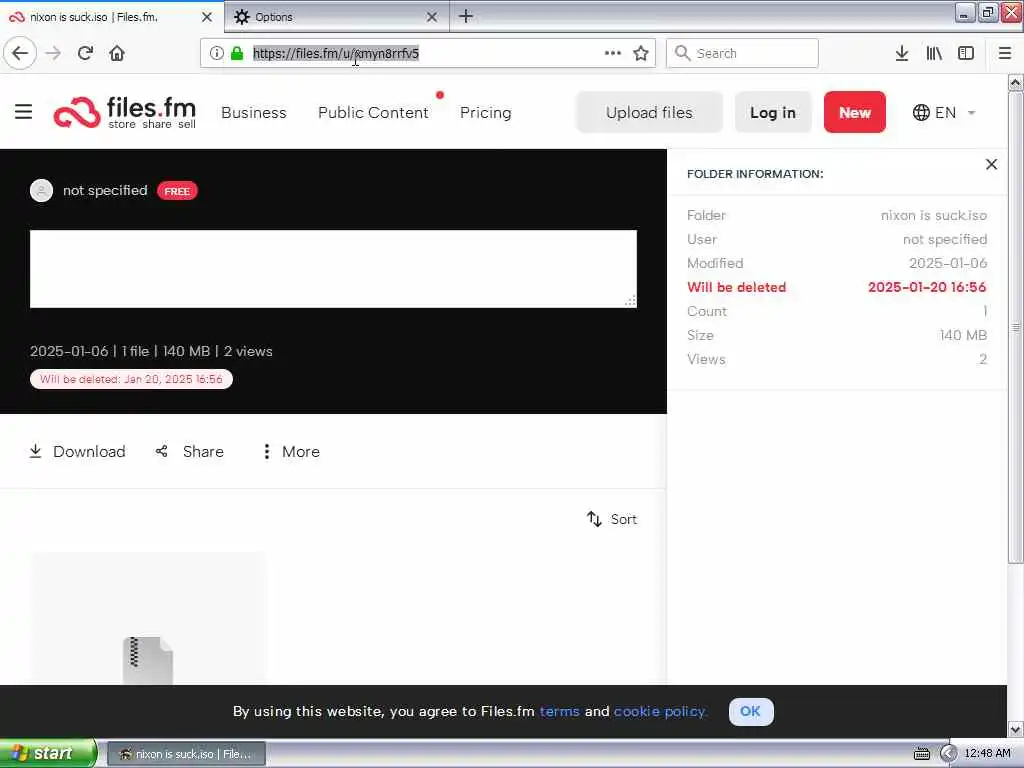Go back with the browser back arrow
This screenshot has width=1024, height=768.
coord(20,54)
